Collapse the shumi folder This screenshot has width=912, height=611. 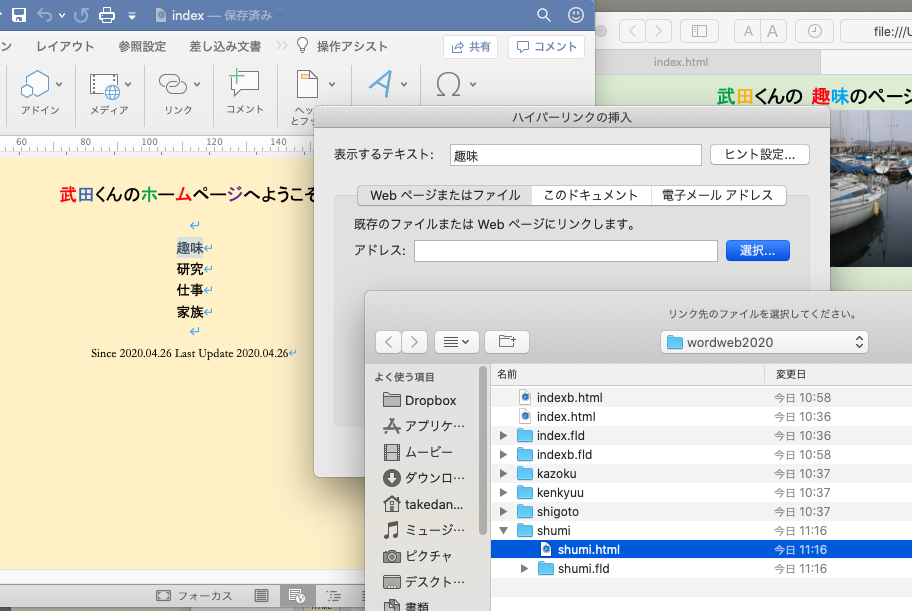click(504, 530)
